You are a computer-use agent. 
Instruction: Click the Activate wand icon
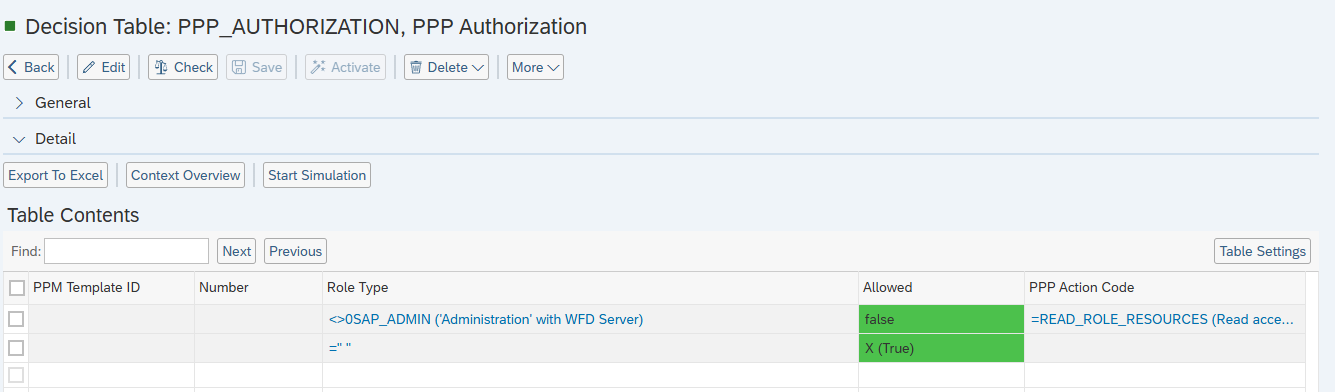tap(318, 67)
